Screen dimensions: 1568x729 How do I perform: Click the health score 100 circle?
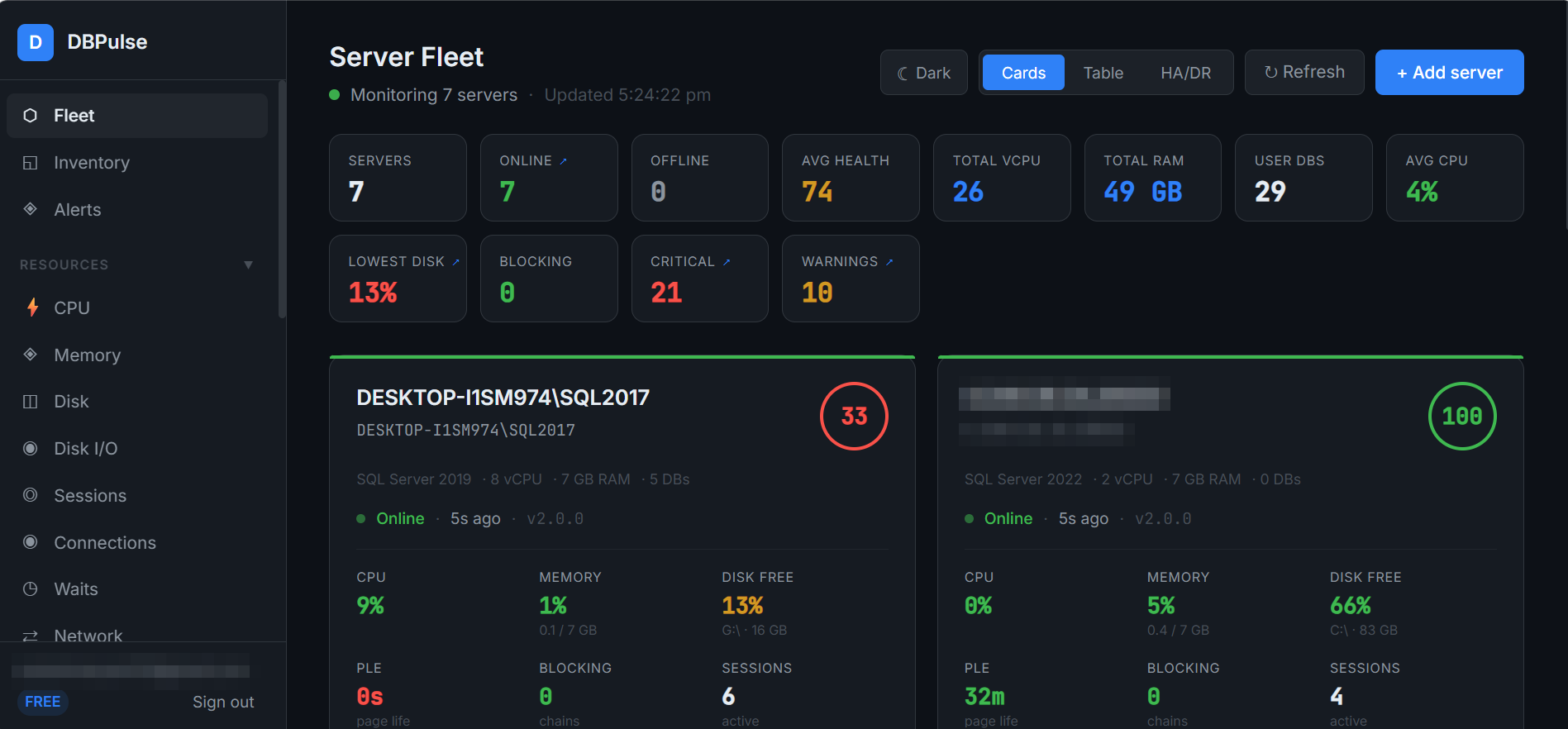1462,416
